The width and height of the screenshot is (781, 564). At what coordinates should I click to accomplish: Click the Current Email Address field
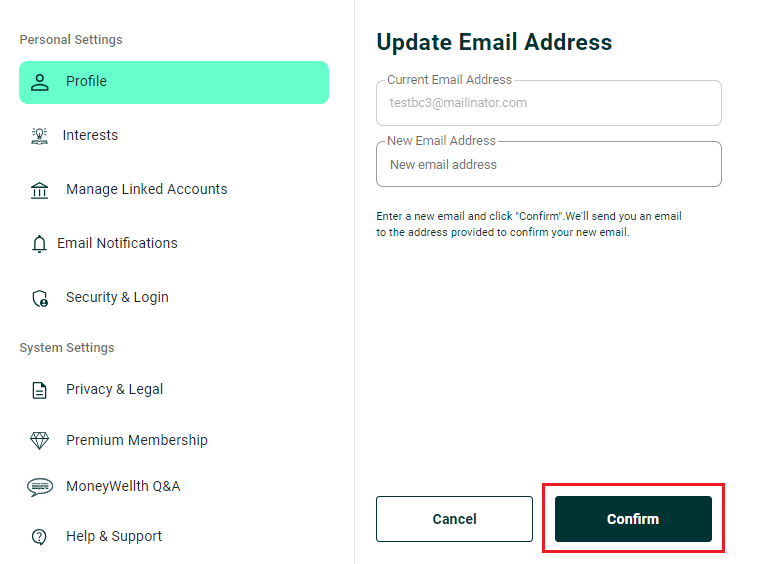[548, 103]
